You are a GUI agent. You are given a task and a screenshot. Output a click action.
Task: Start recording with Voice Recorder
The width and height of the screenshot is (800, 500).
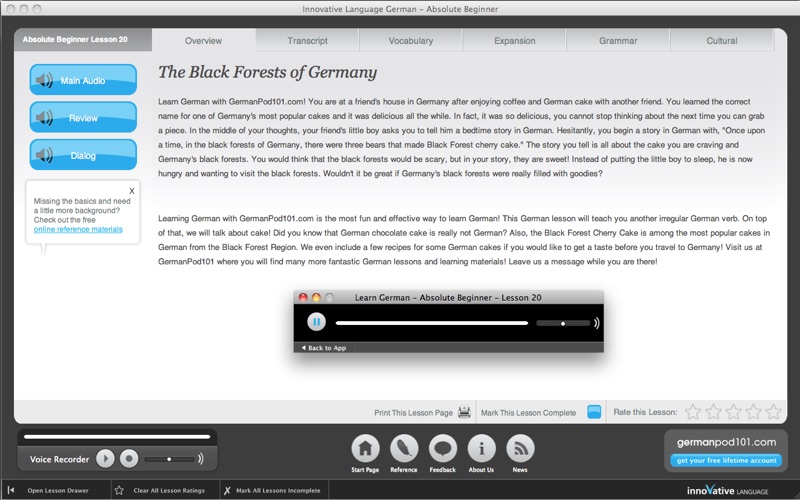(x=129, y=459)
